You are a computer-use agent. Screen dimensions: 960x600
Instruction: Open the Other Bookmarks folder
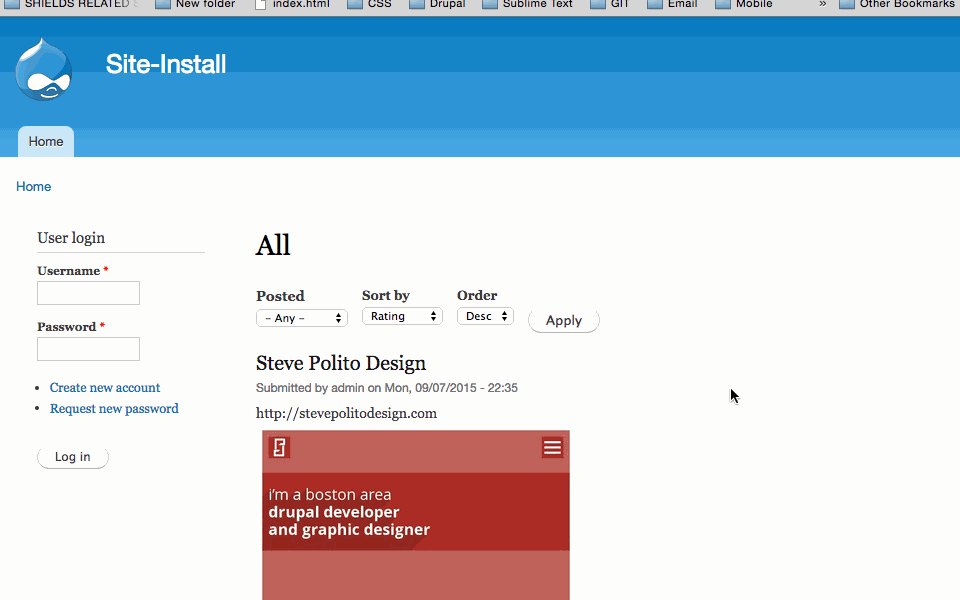pyautogui.click(x=897, y=4)
